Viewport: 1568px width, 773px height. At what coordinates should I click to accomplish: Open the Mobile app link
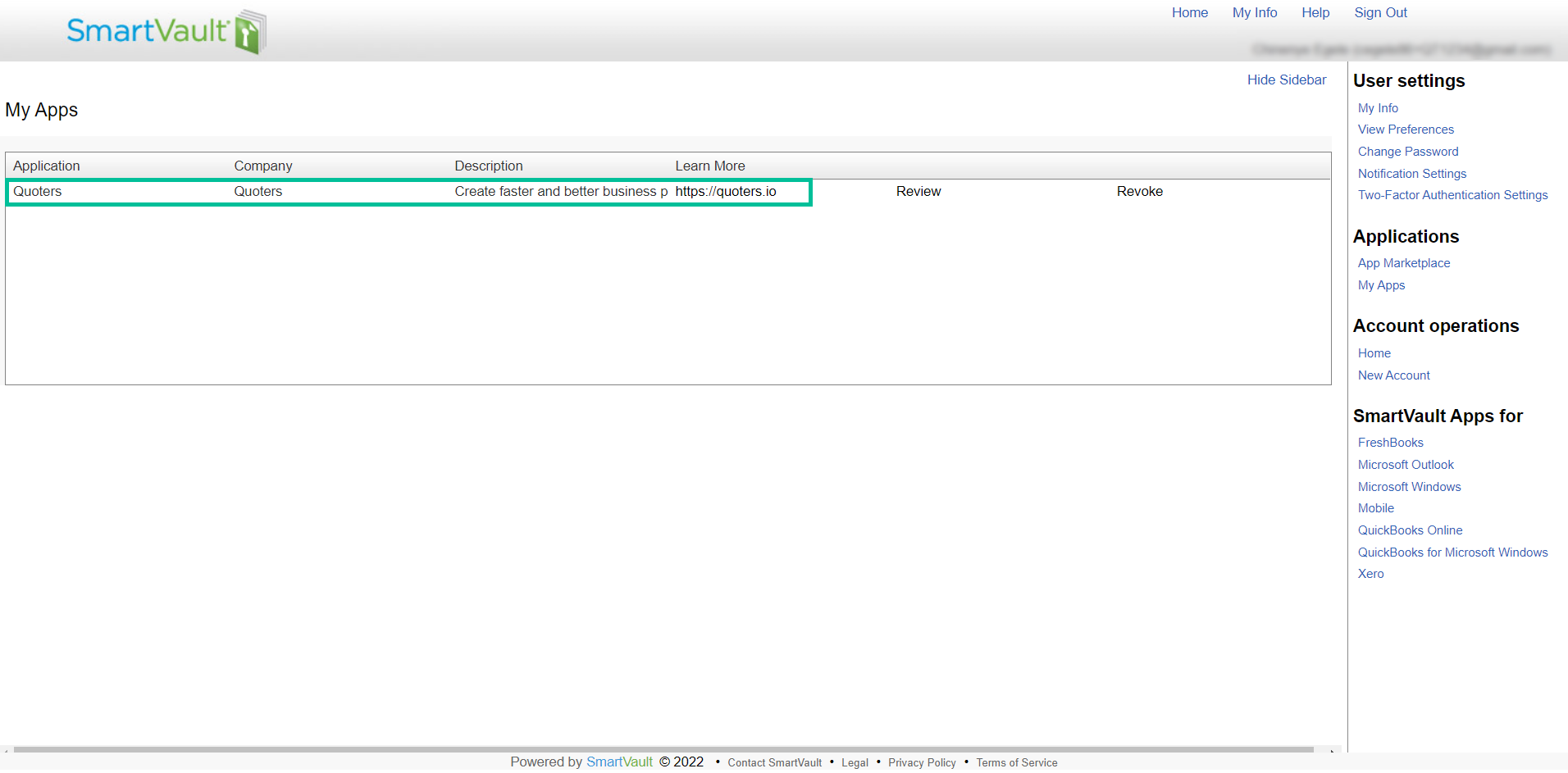coord(1375,508)
